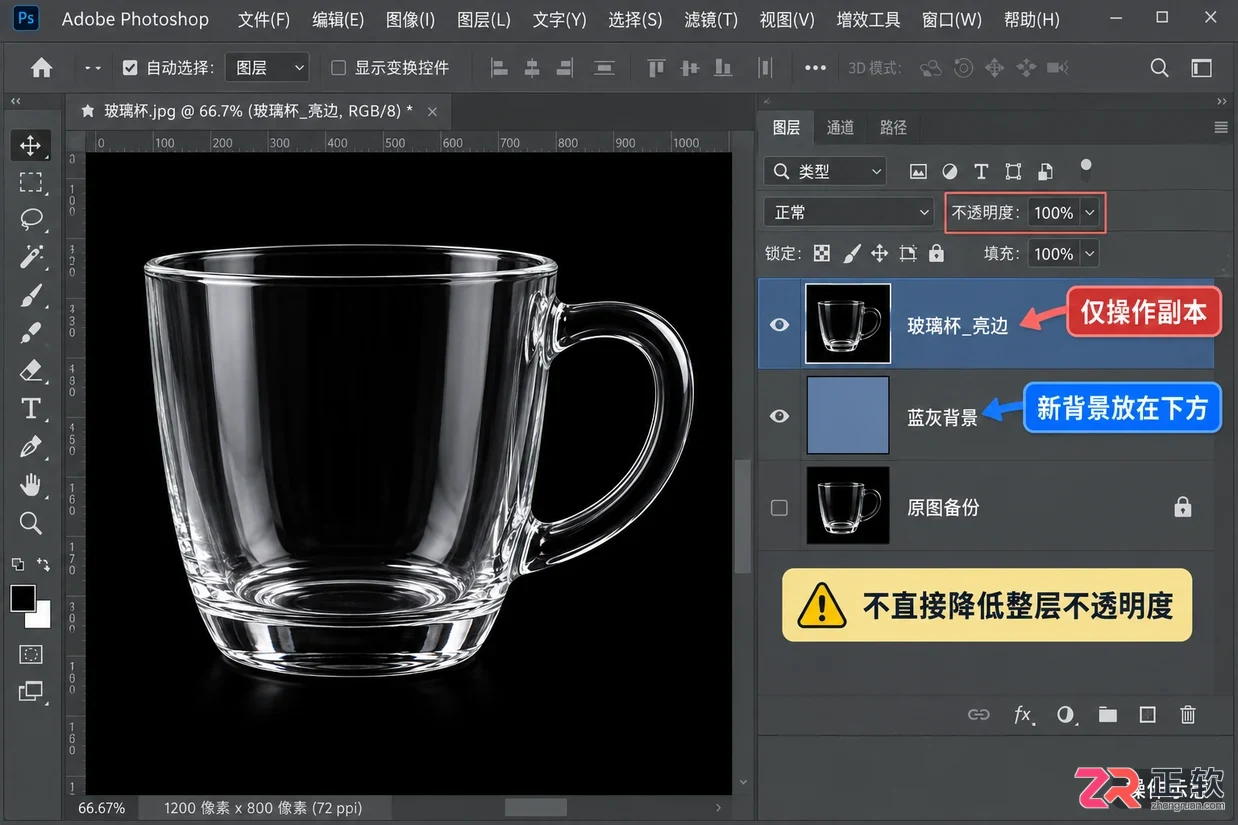Toggle the 自动选择 checkbox

click(x=130, y=68)
